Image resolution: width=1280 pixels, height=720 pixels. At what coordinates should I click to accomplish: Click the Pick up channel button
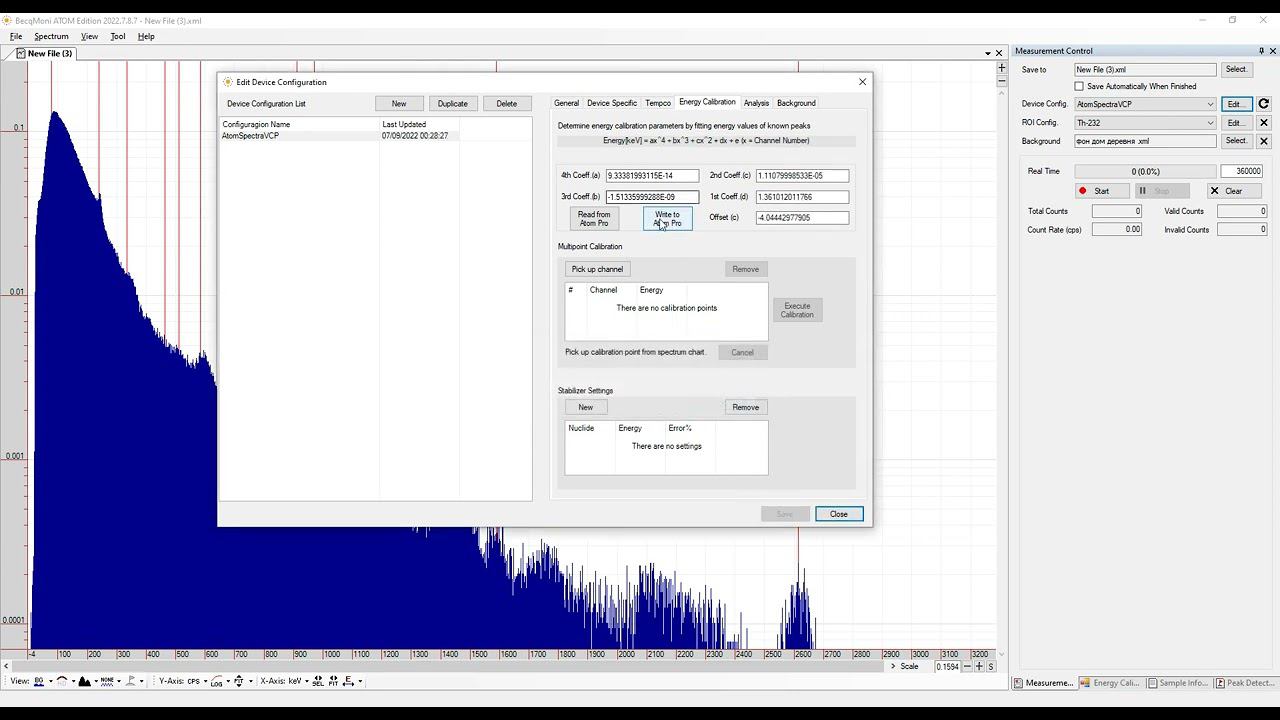597,269
